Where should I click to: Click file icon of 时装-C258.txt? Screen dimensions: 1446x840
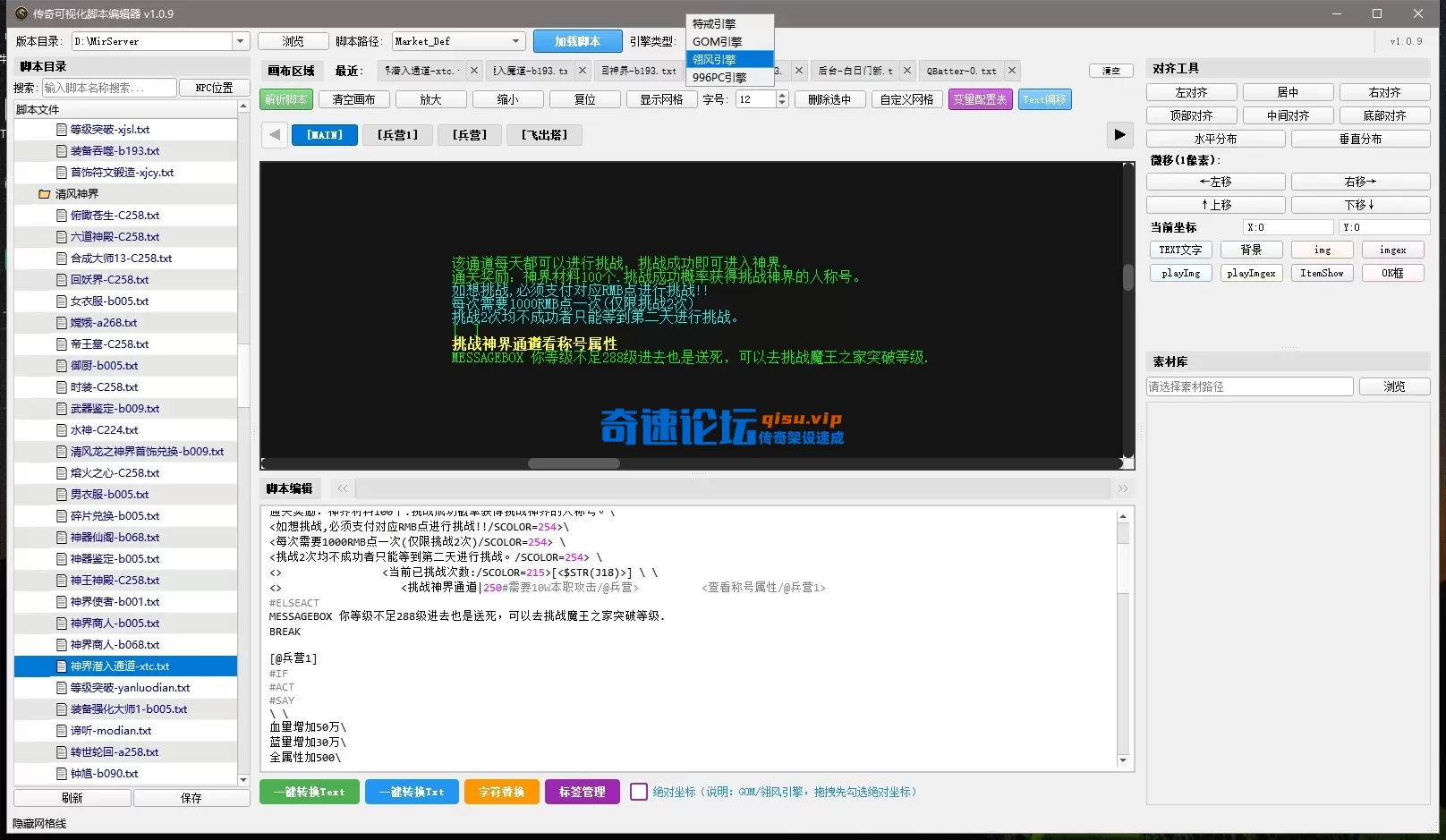click(62, 387)
